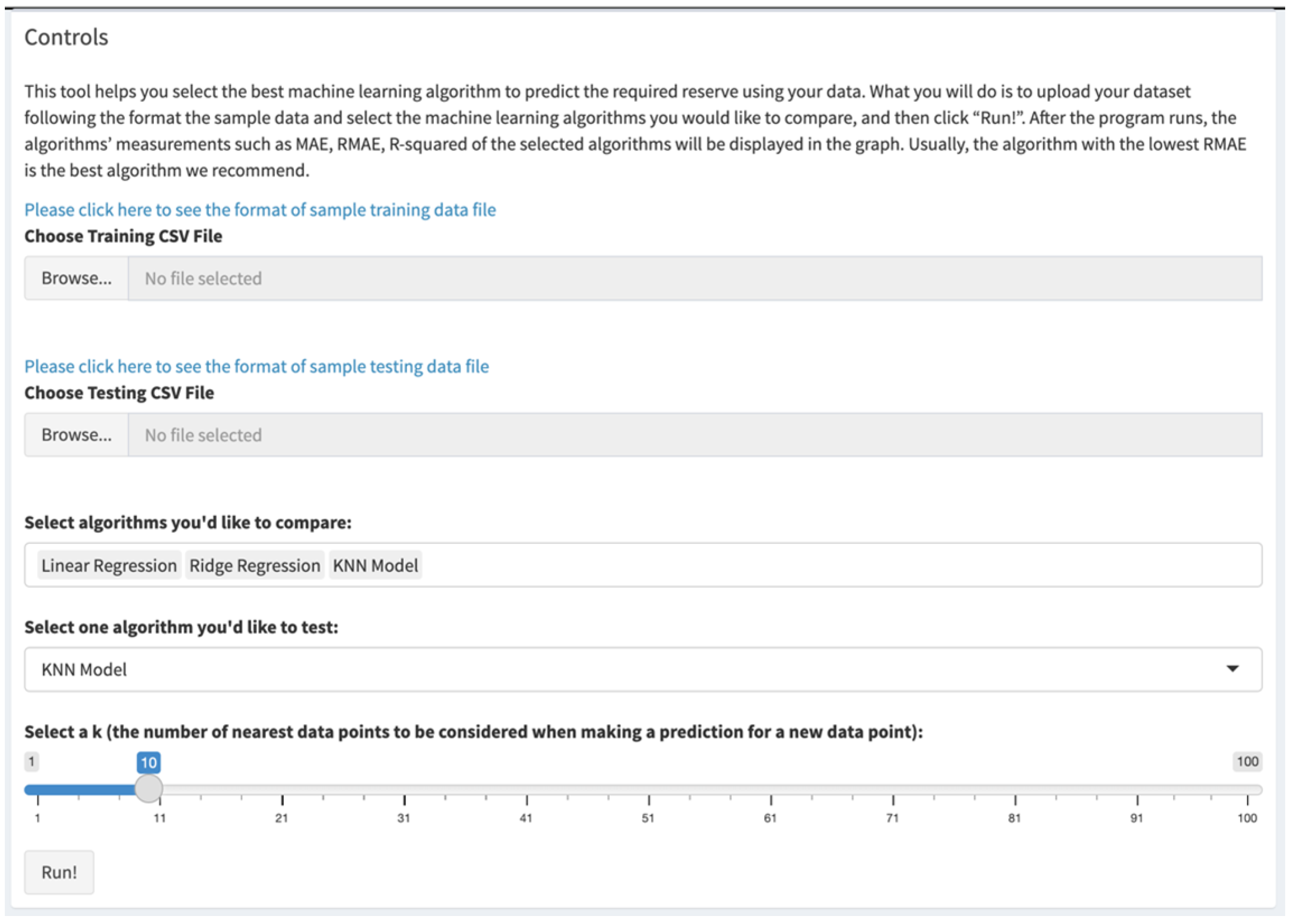Click the slider minimum label 1

[x=32, y=762]
